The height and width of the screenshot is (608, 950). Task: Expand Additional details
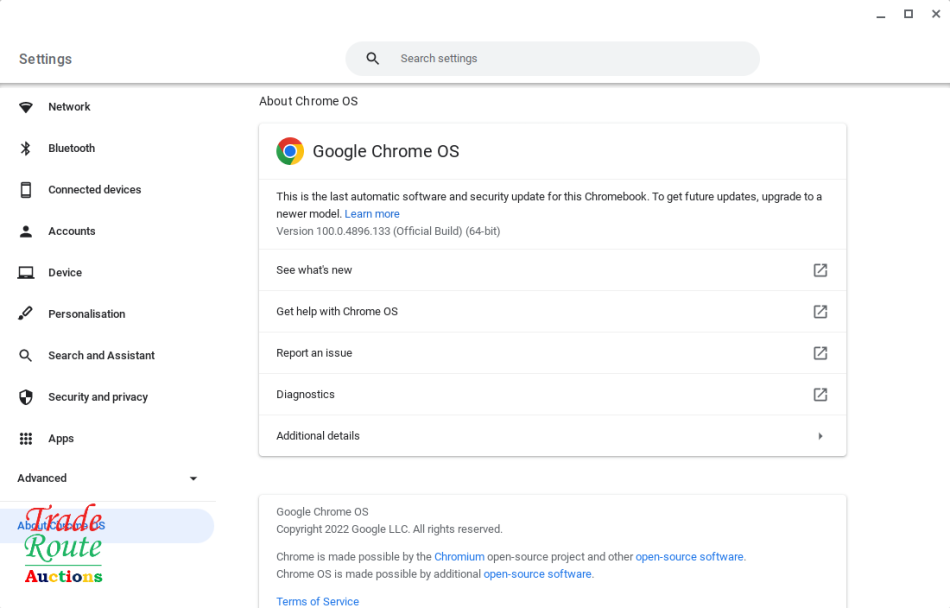coord(552,435)
